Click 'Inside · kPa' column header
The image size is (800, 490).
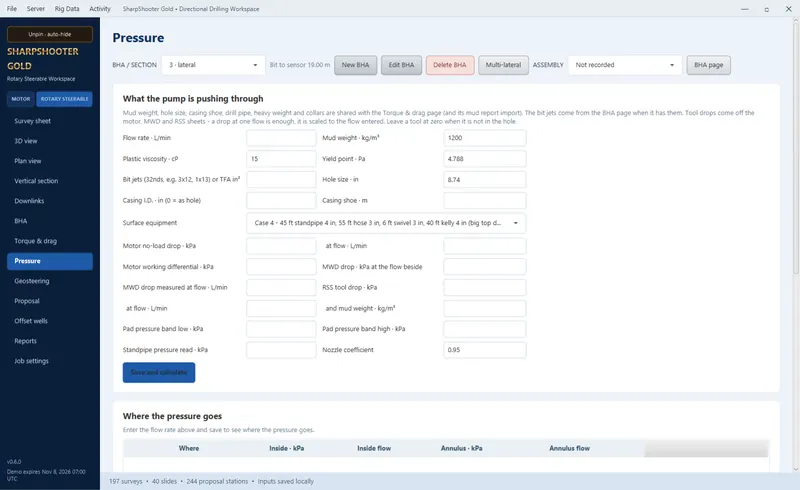(x=287, y=448)
